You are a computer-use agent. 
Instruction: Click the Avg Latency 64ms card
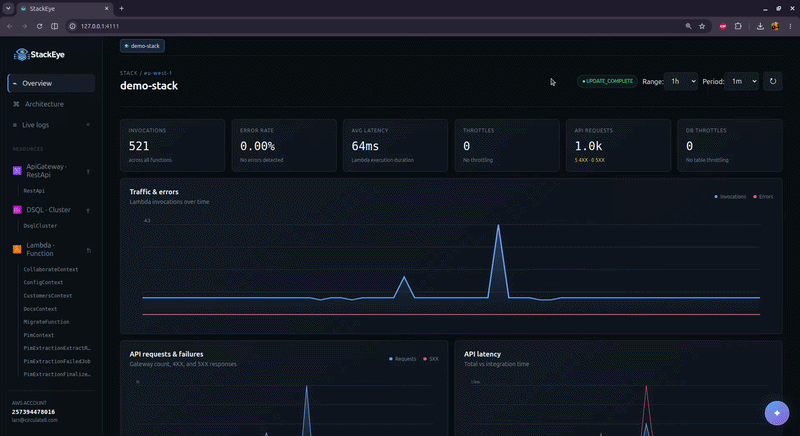click(395, 145)
